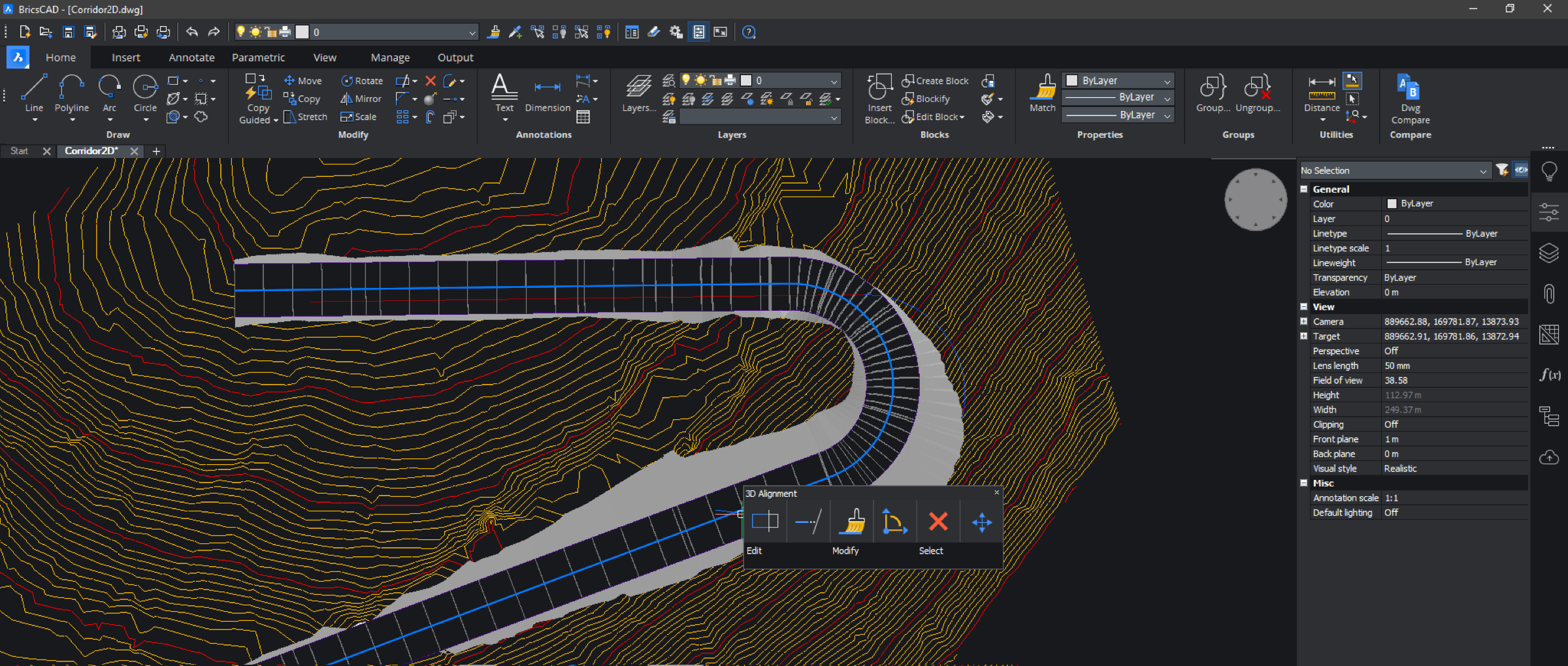Click the red Erase X in Modify
Image resolution: width=1568 pixels, height=666 pixels.
(x=431, y=80)
